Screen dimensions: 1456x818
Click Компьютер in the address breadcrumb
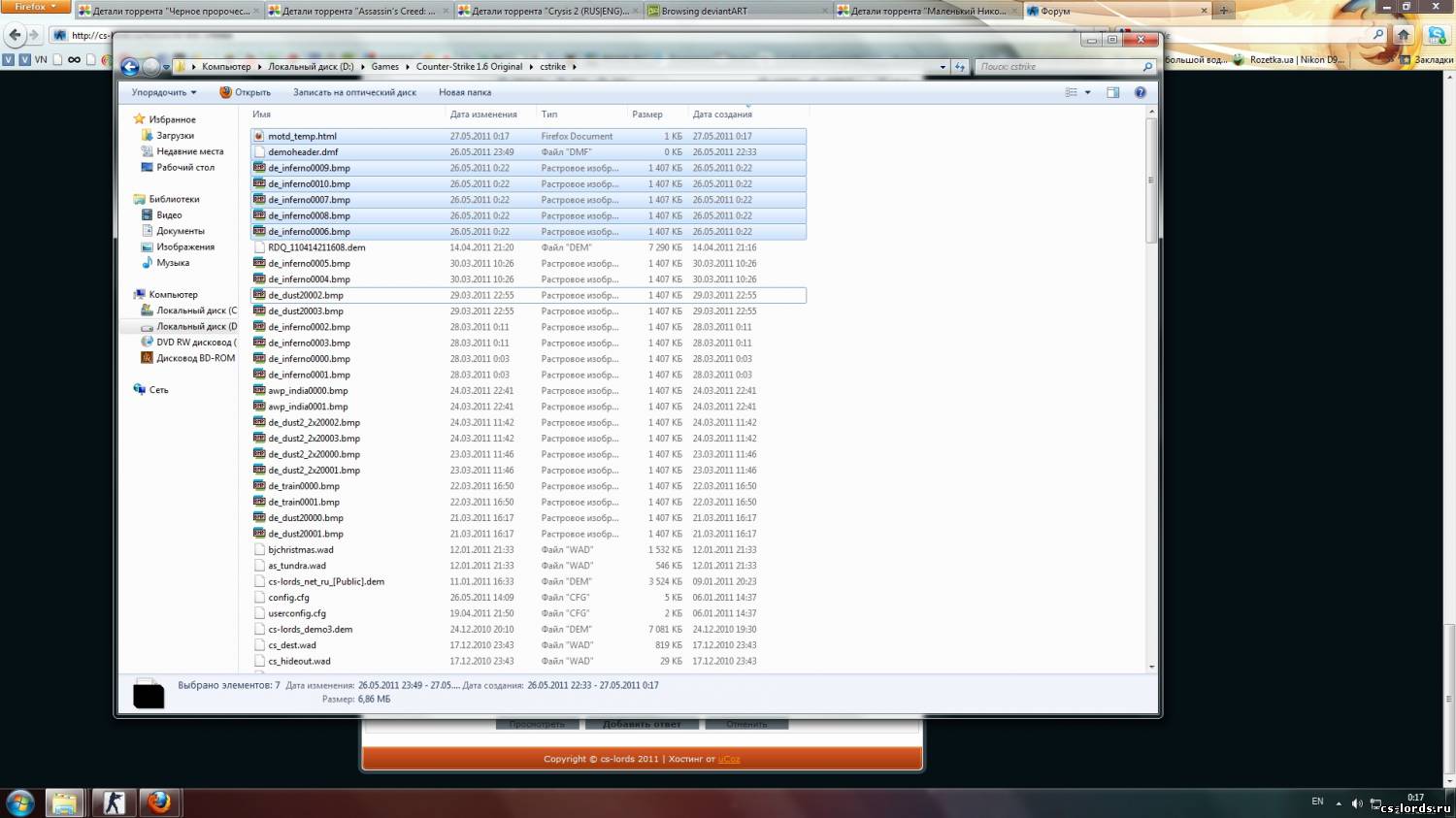pyautogui.click(x=226, y=67)
